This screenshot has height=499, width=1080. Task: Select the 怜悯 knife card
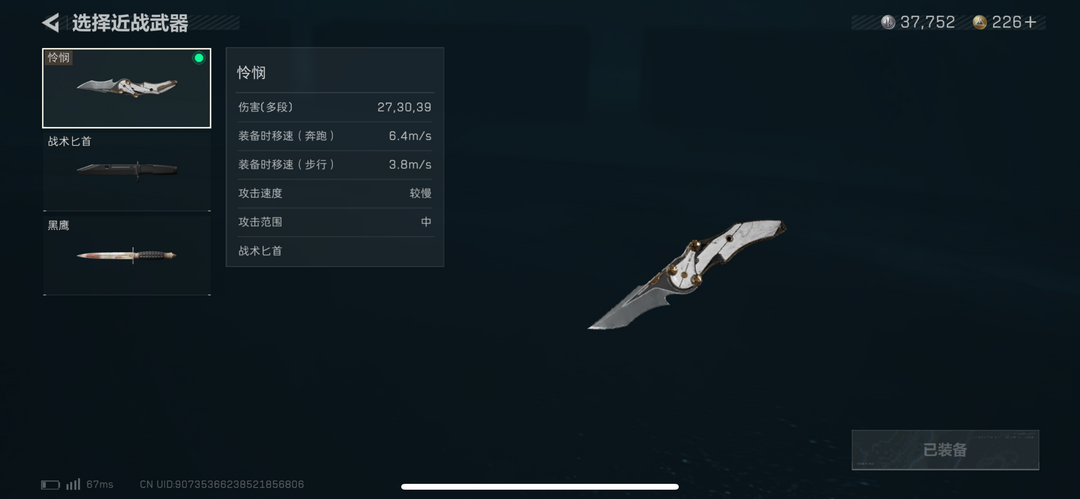click(x=127, y=88)
